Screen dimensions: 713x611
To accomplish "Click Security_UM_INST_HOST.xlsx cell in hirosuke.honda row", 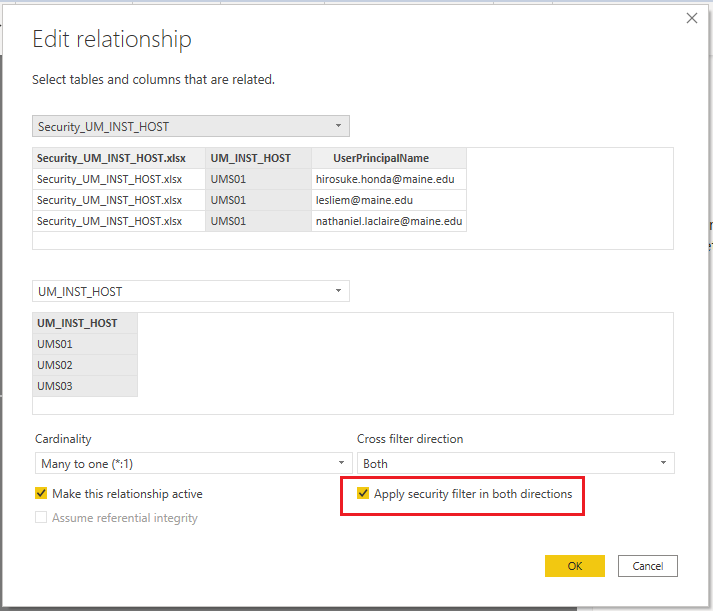I will pos(119,179).
